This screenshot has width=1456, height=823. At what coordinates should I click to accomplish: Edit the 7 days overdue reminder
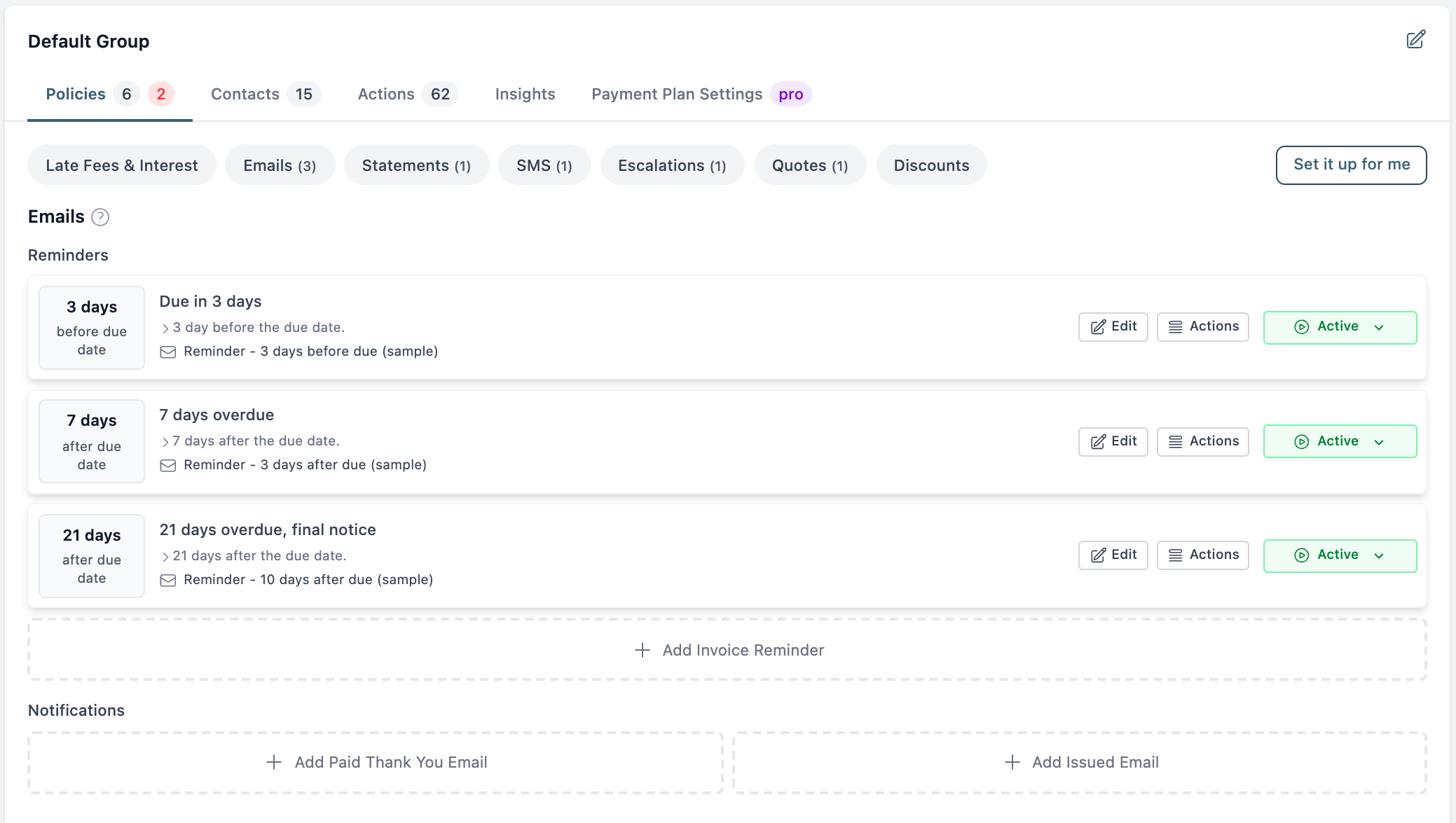[x=1113, y=441]
